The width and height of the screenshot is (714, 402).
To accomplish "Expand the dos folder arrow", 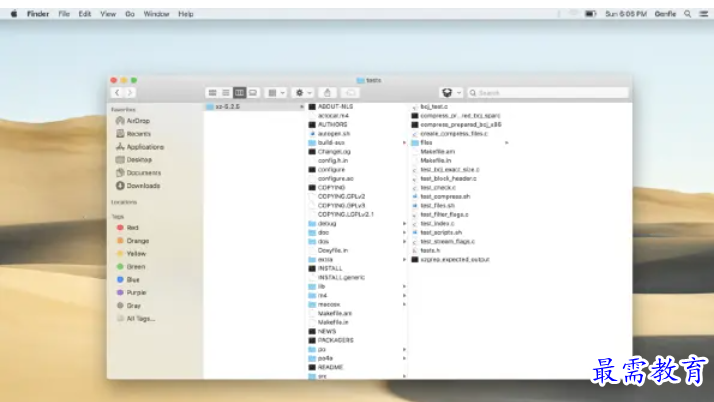I will click(404, 241).
